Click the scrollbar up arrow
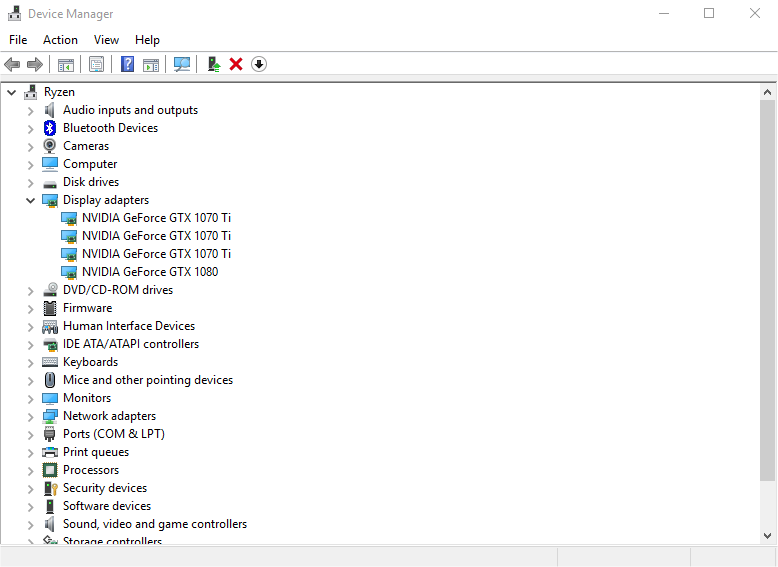The width and height of the screenshot is (778, 567). [x=767, y=92]
